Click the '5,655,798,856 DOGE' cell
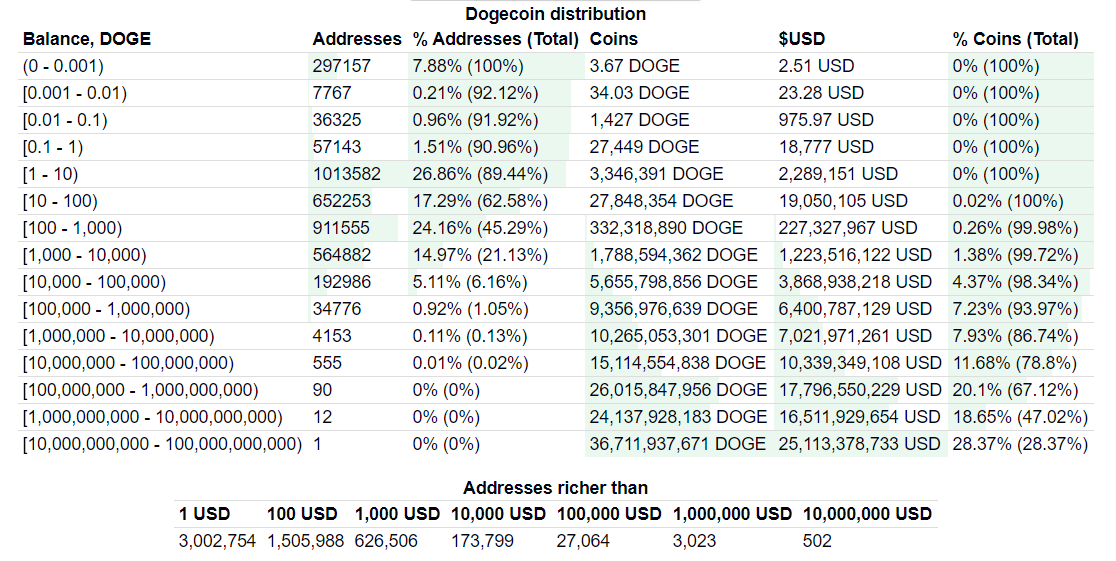Viewport: 1116px width, 561px height. [x=673, y=283]
